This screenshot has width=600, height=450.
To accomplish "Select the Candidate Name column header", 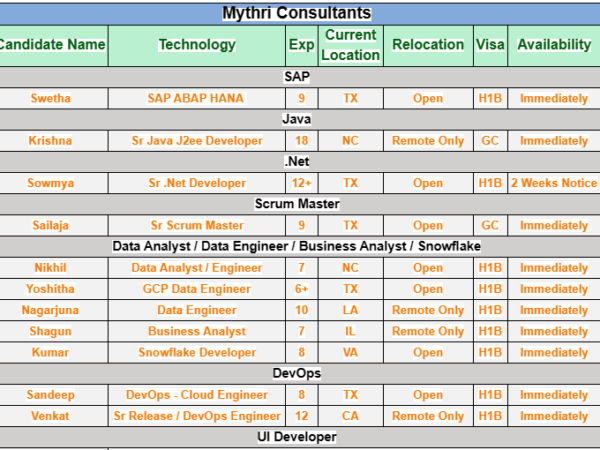I will pyautogui.click(x=52, y=45).
